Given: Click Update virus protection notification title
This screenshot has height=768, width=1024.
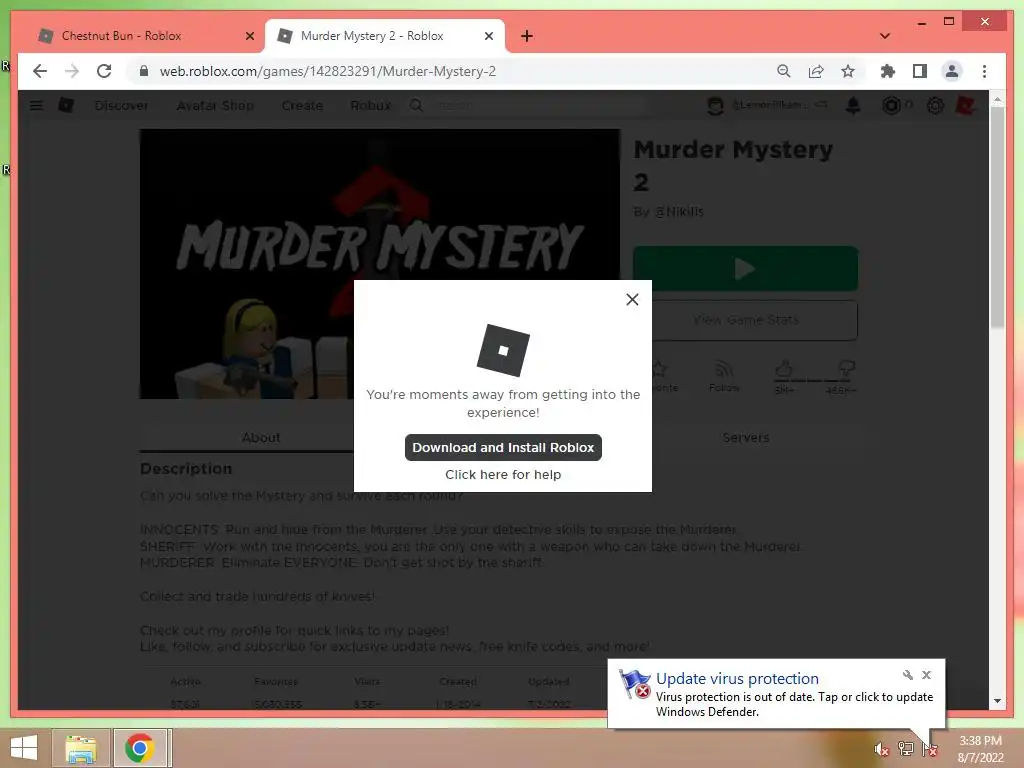Looking at the screenshot, I should pos(737,679).
